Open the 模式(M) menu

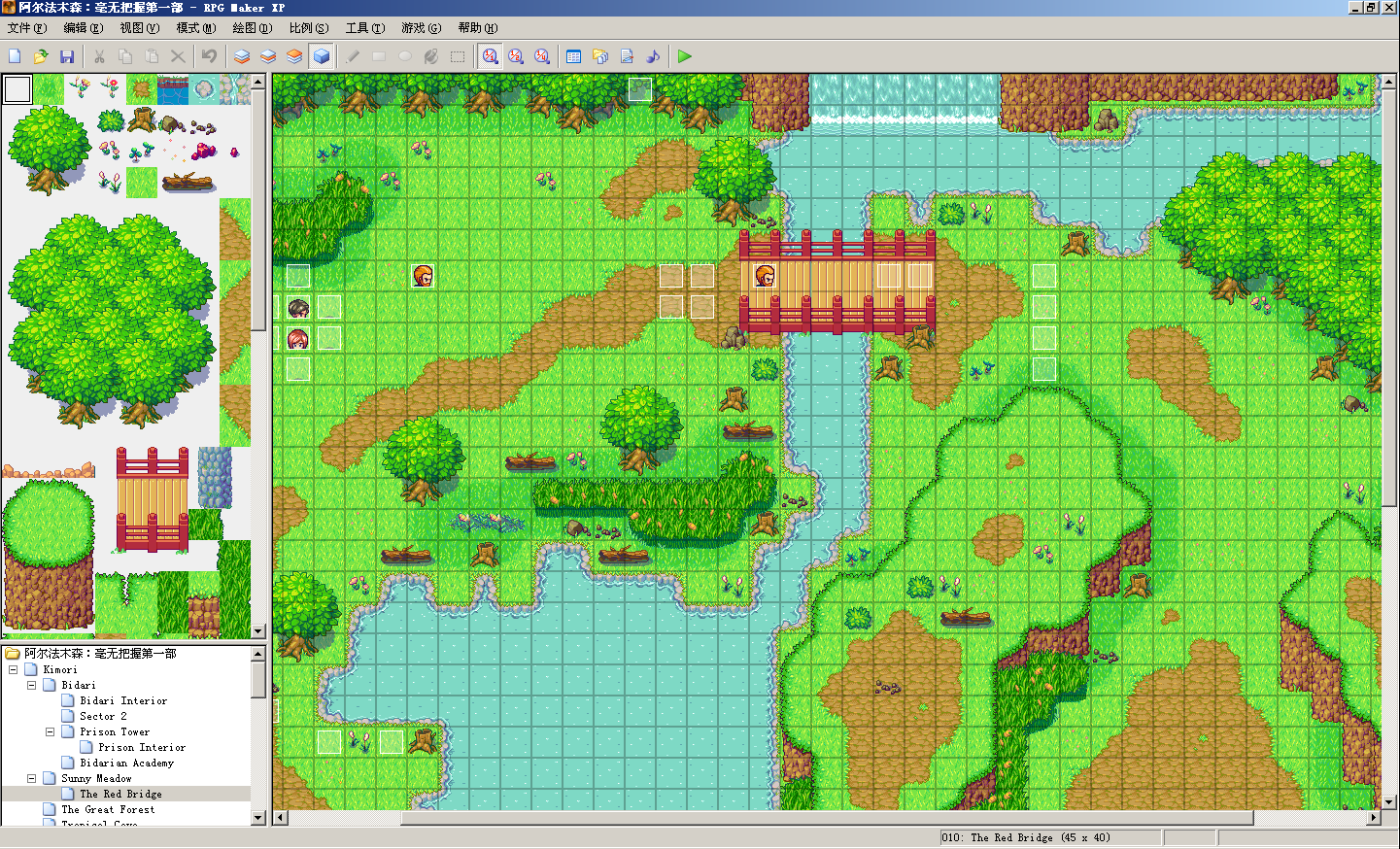tap(196, 28)
